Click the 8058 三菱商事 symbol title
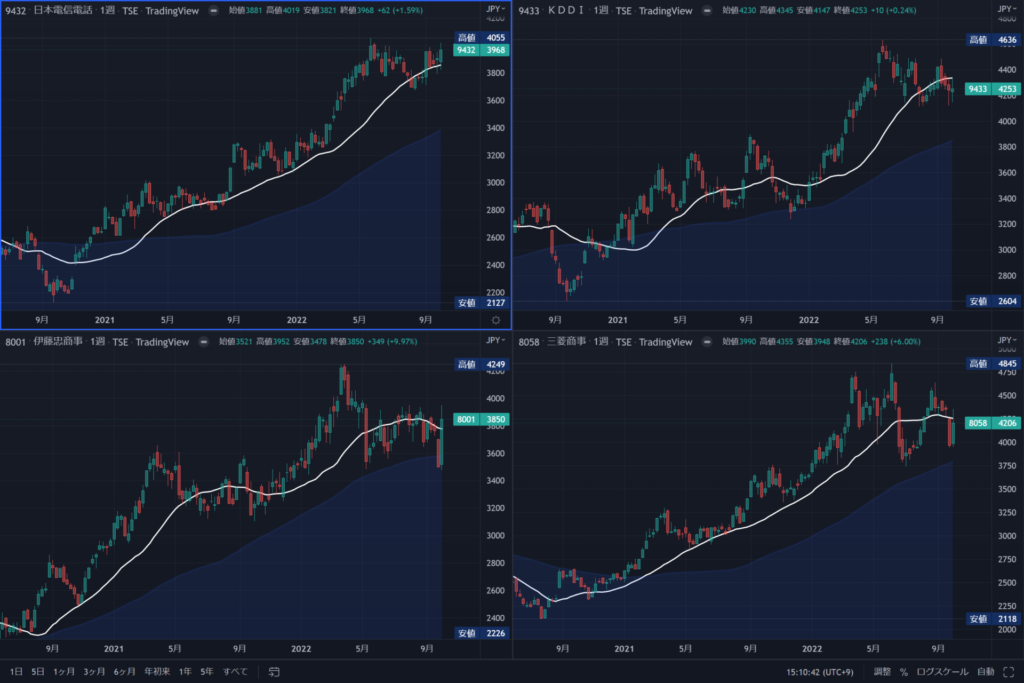This screenshot has width=1024, height=683. coord(552,342)
